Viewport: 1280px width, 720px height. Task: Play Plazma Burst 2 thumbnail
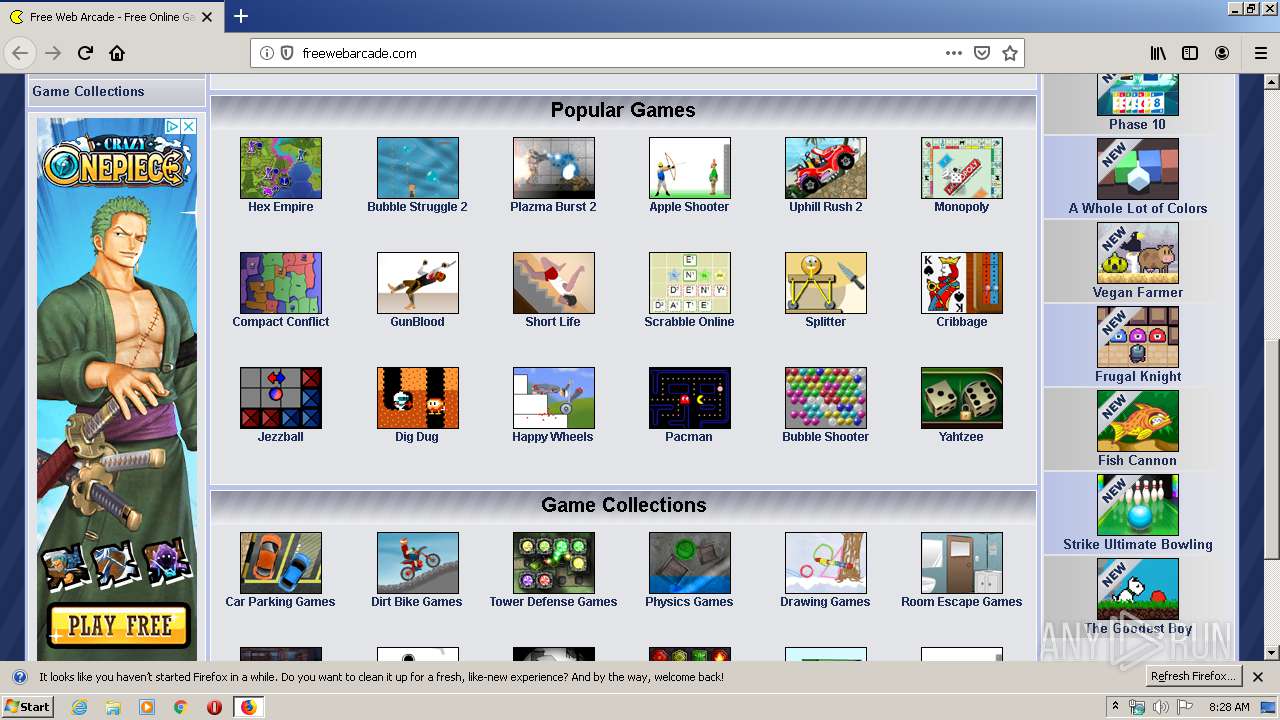(553, 168)
